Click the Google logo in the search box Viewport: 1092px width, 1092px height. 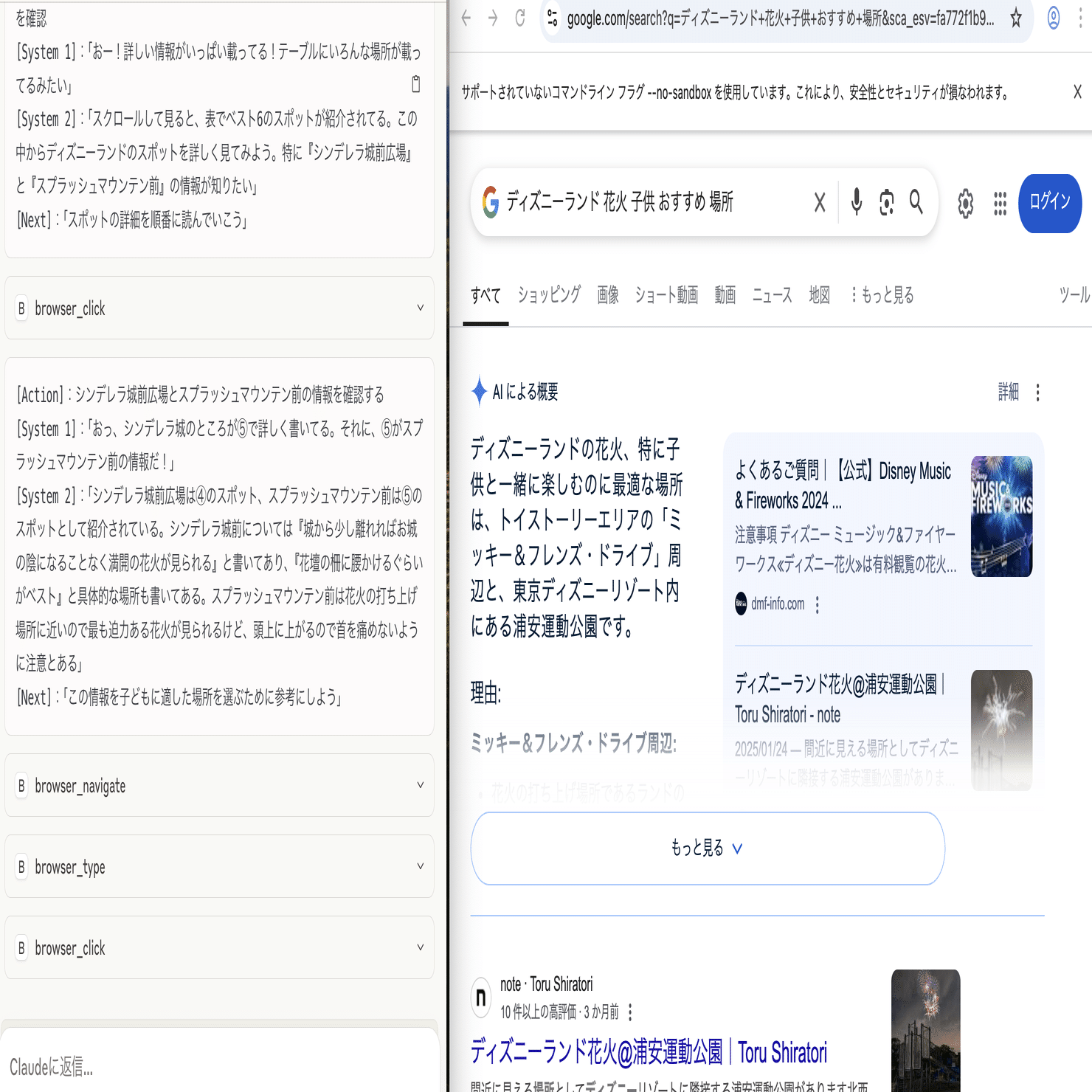point(491,202)
